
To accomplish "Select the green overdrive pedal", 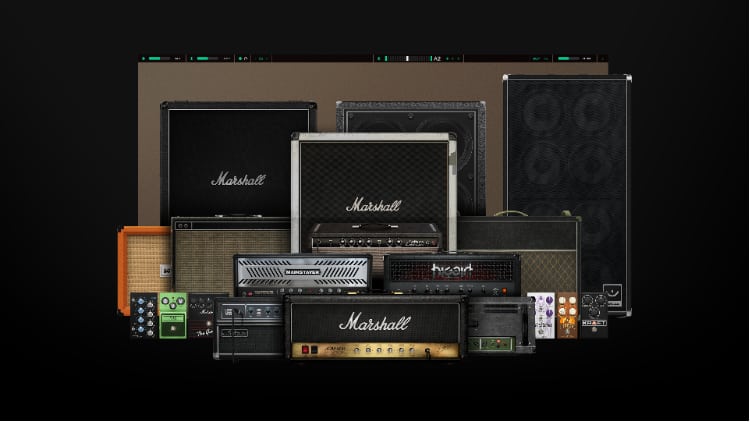I will (173, 316).
